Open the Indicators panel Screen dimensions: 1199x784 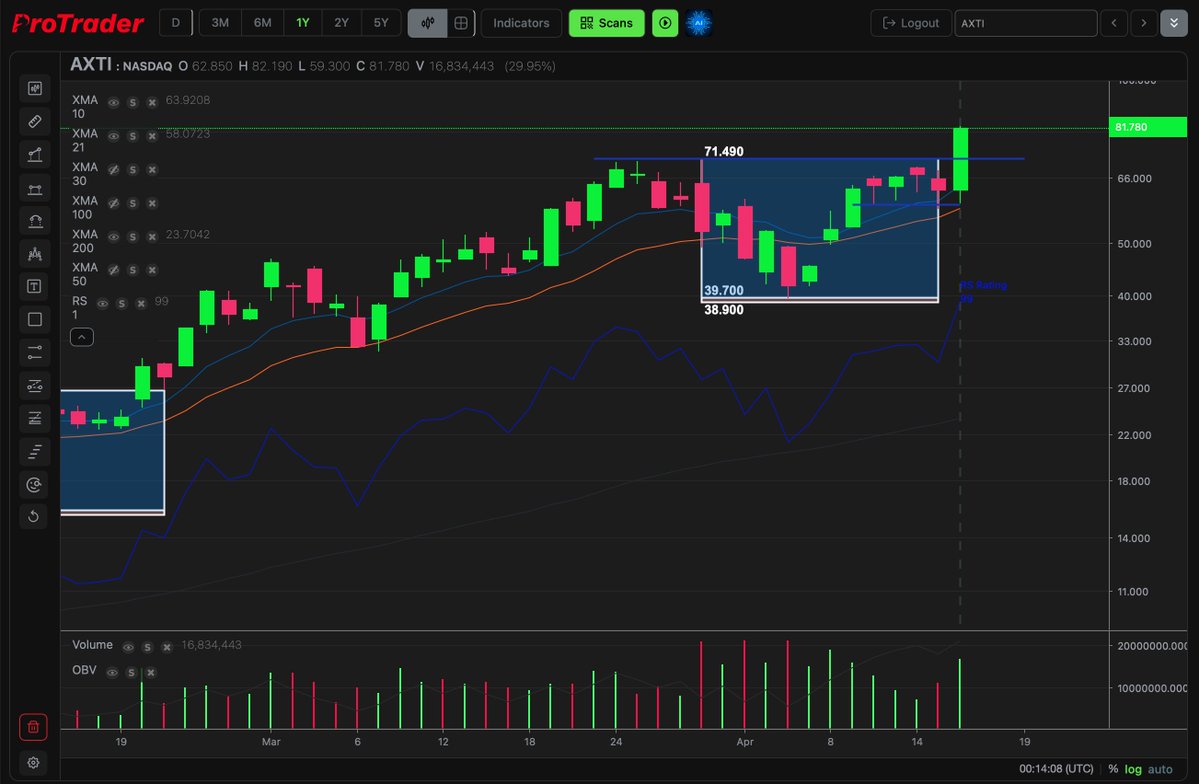[x=520, y=22]
